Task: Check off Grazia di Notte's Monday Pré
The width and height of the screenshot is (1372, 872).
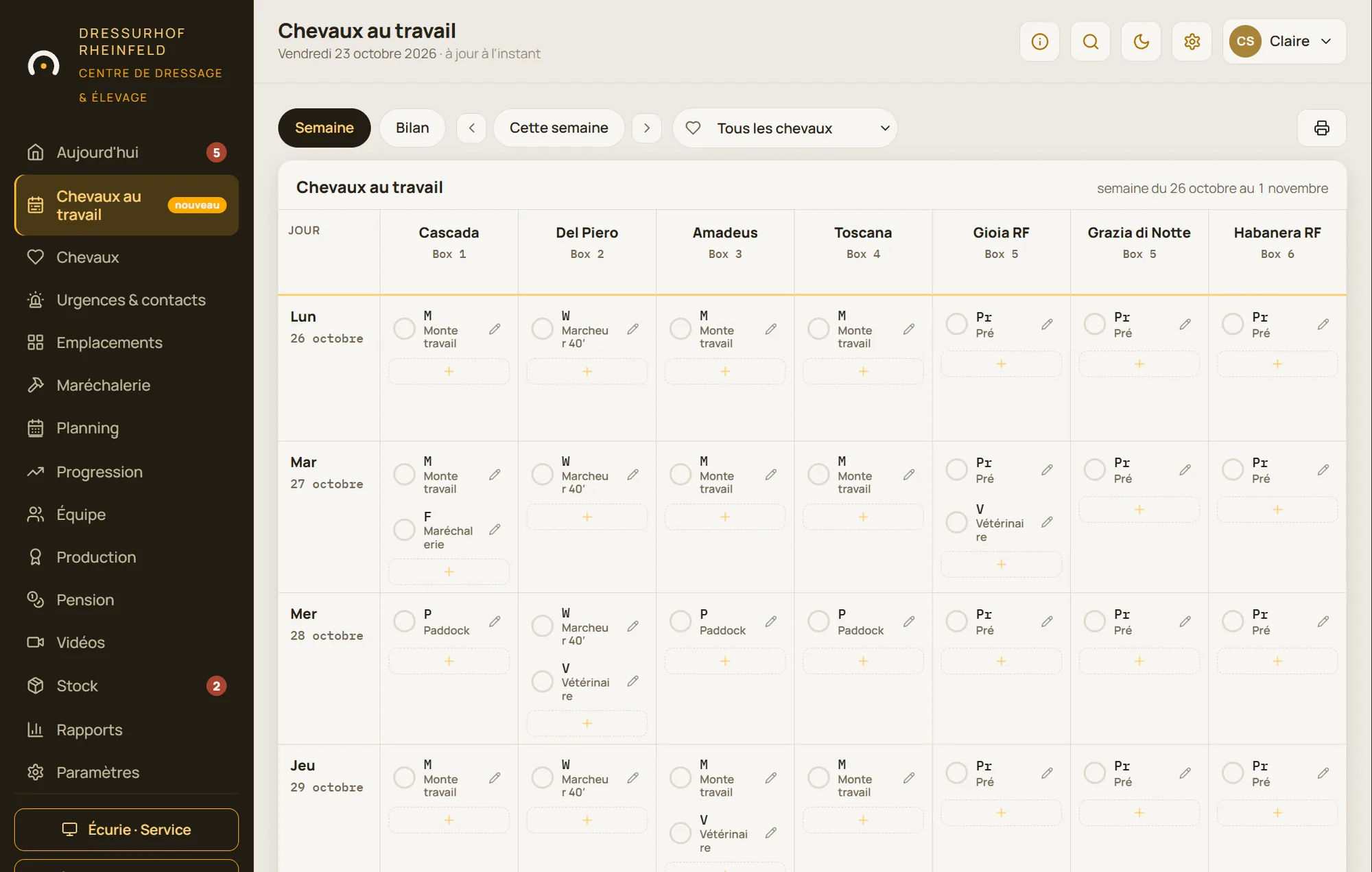Action: point(1095,324)
